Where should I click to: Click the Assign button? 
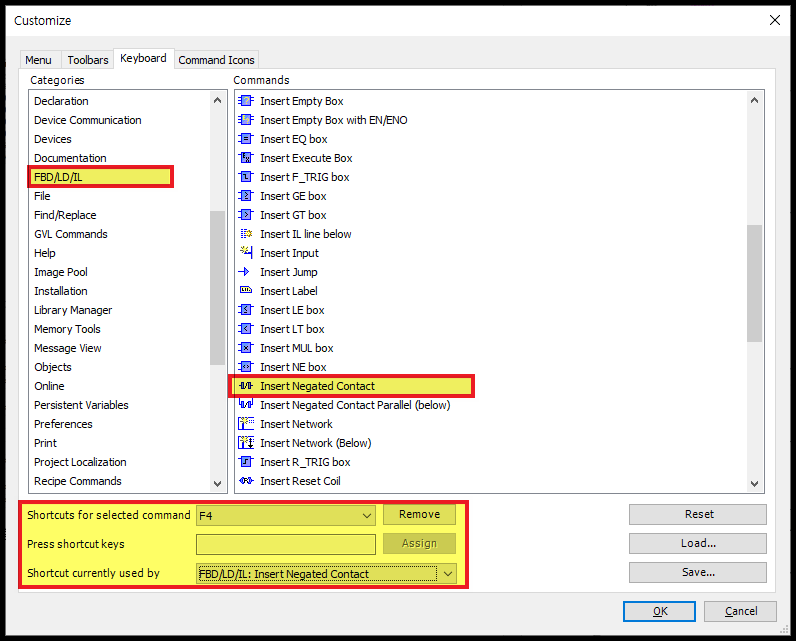(x=419, y=544)
